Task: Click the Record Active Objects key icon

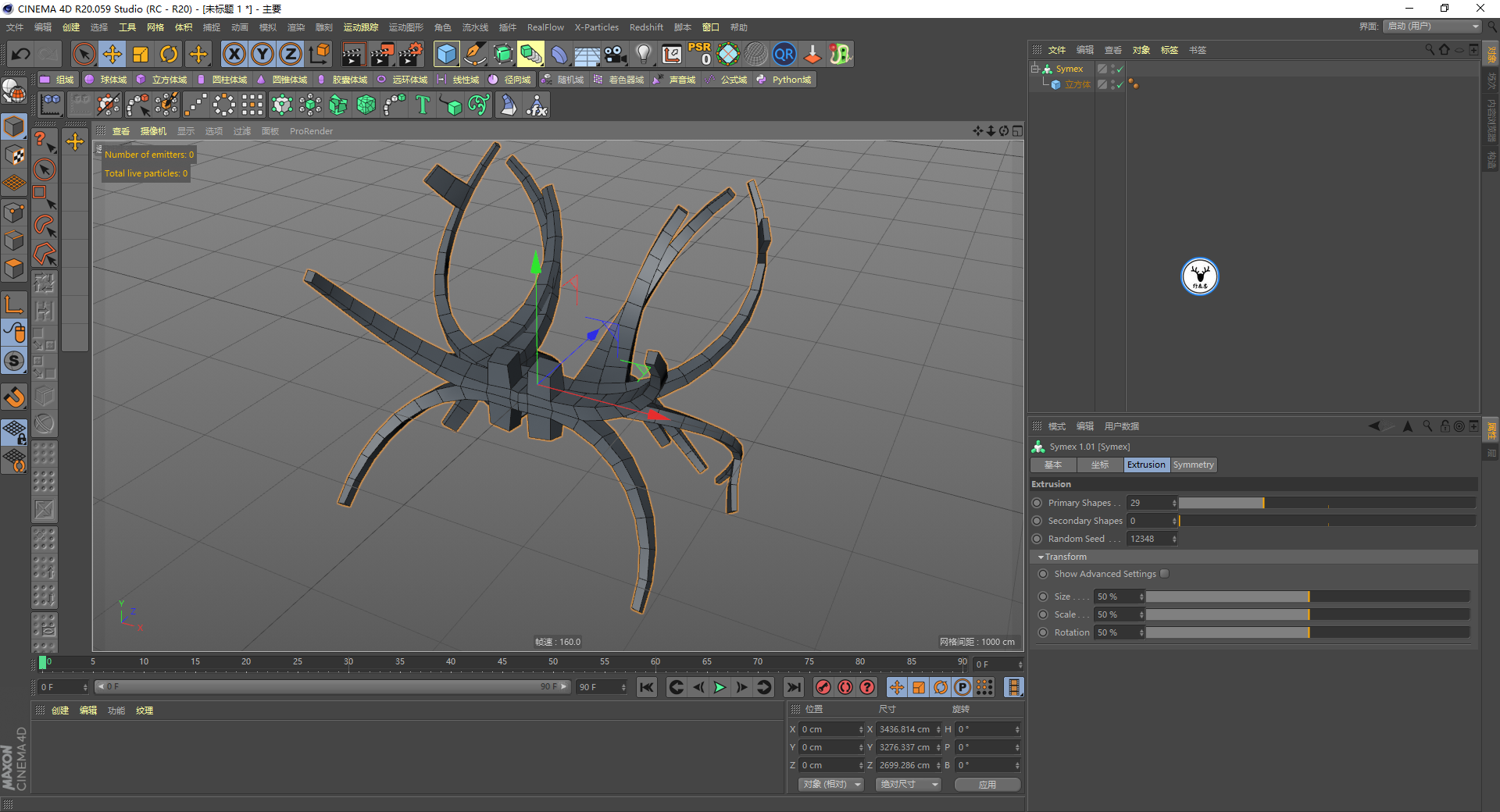Action: (823, 687)
